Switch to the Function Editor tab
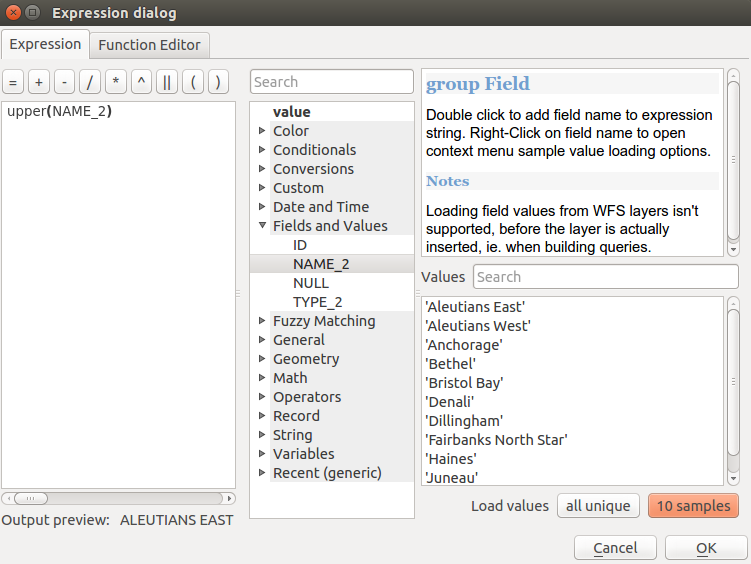The image size is (751, 564). coord(149,45)
